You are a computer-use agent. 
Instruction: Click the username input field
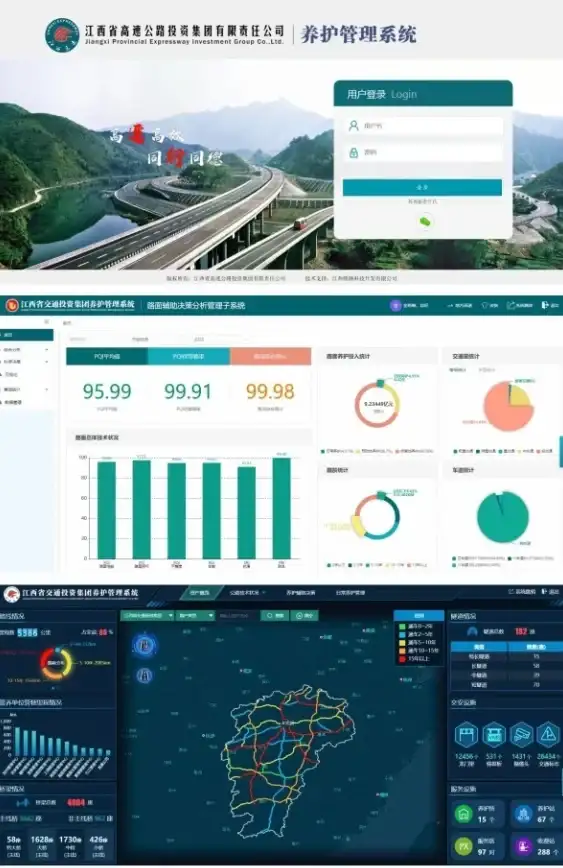click(x=422, y=126)
